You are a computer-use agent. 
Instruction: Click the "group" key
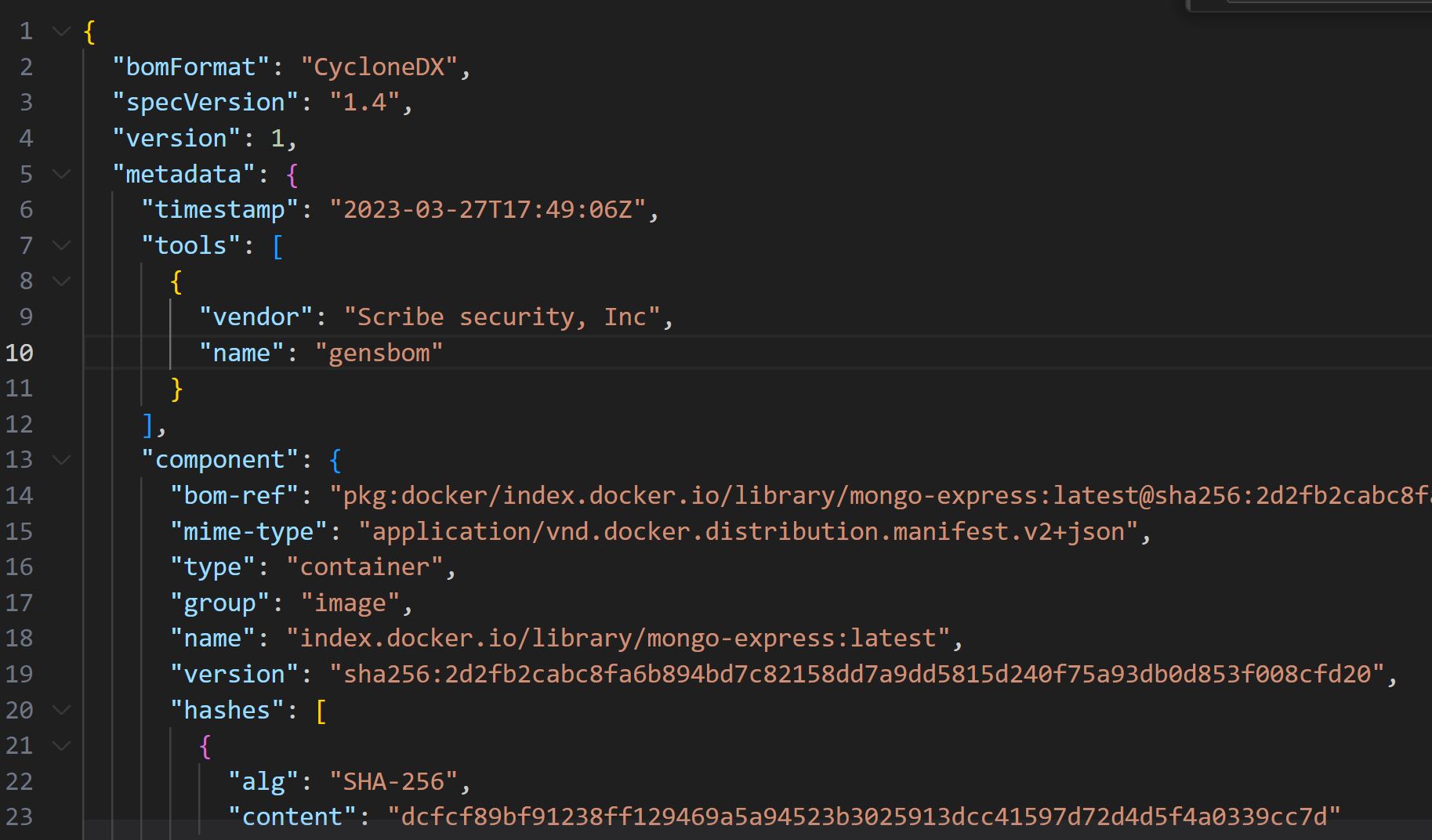point(220,603)
